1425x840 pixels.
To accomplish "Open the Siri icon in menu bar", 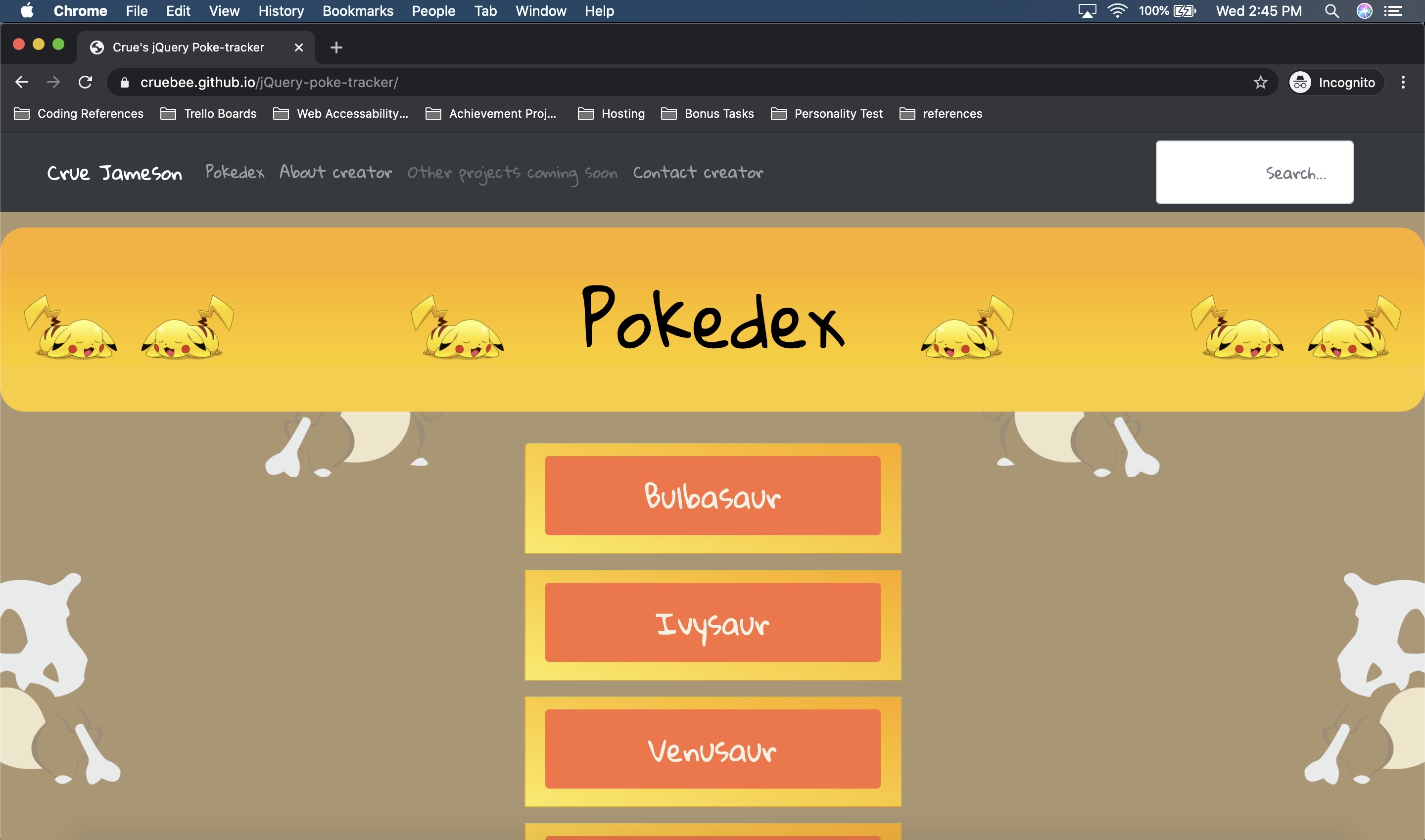I will [1364, 11].
